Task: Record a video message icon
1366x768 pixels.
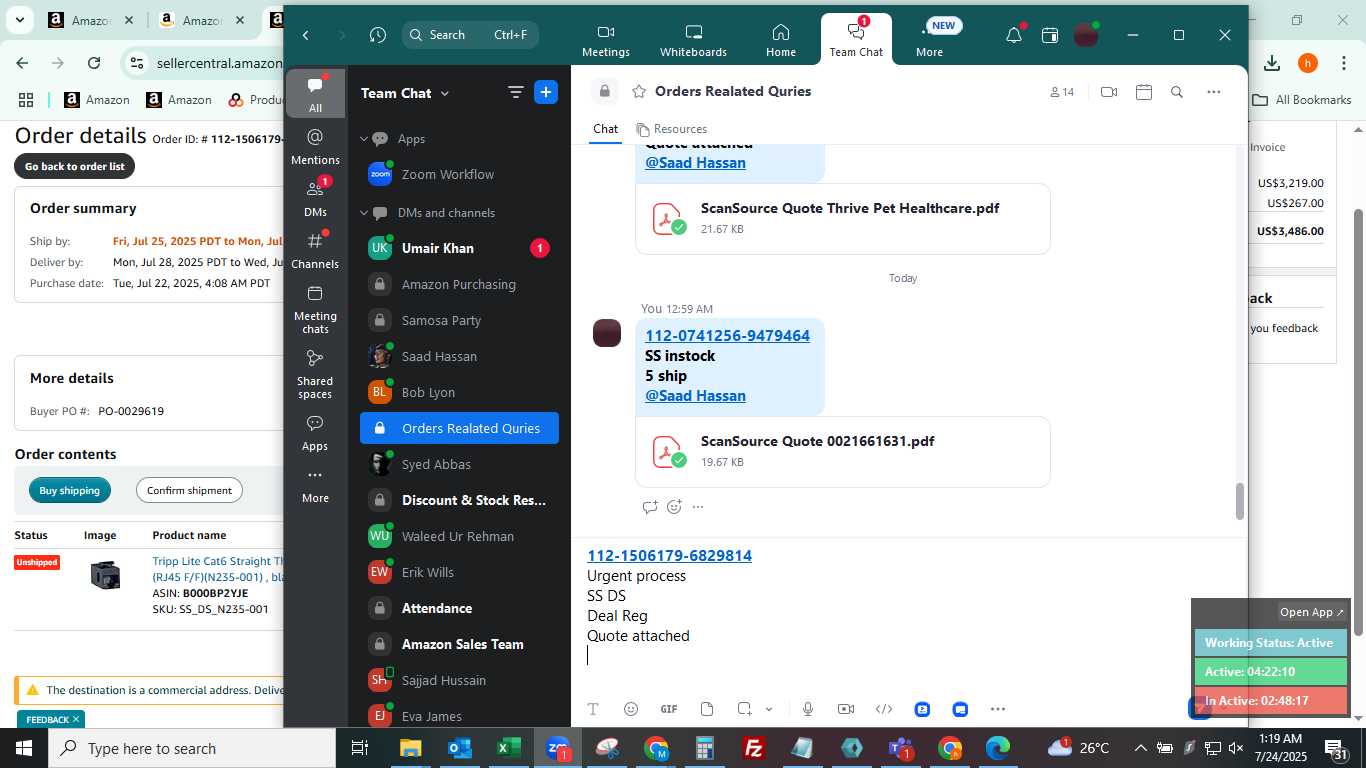Action: coord(846,709)
